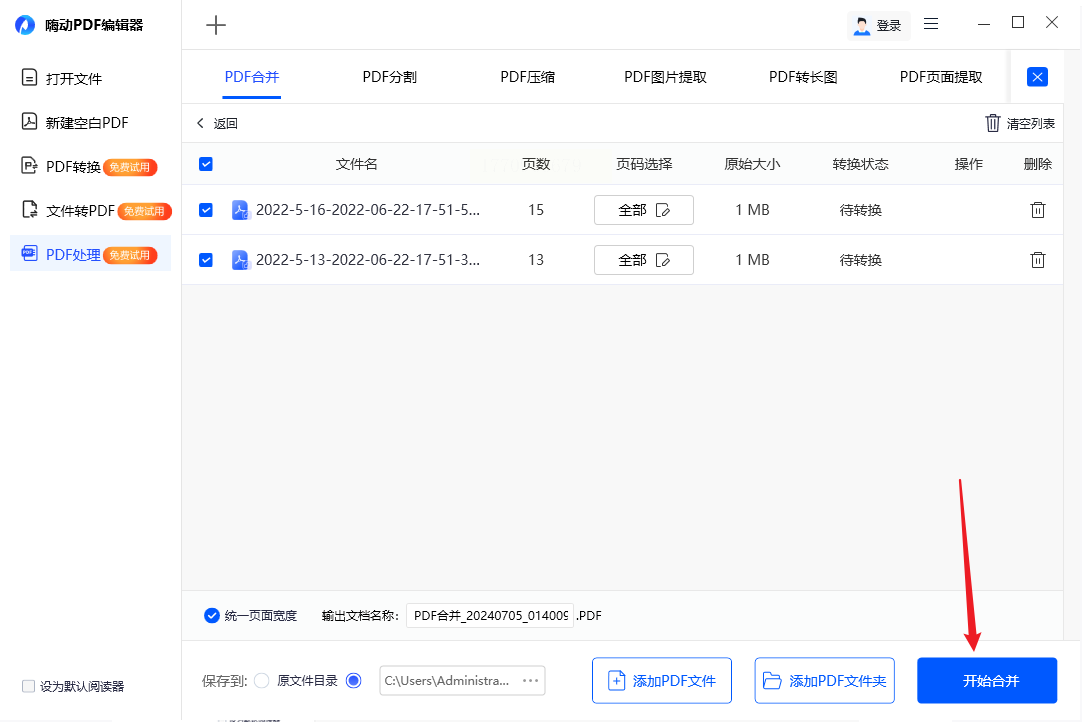Open page range selector for 15-page file

click(x=643, y=210)
